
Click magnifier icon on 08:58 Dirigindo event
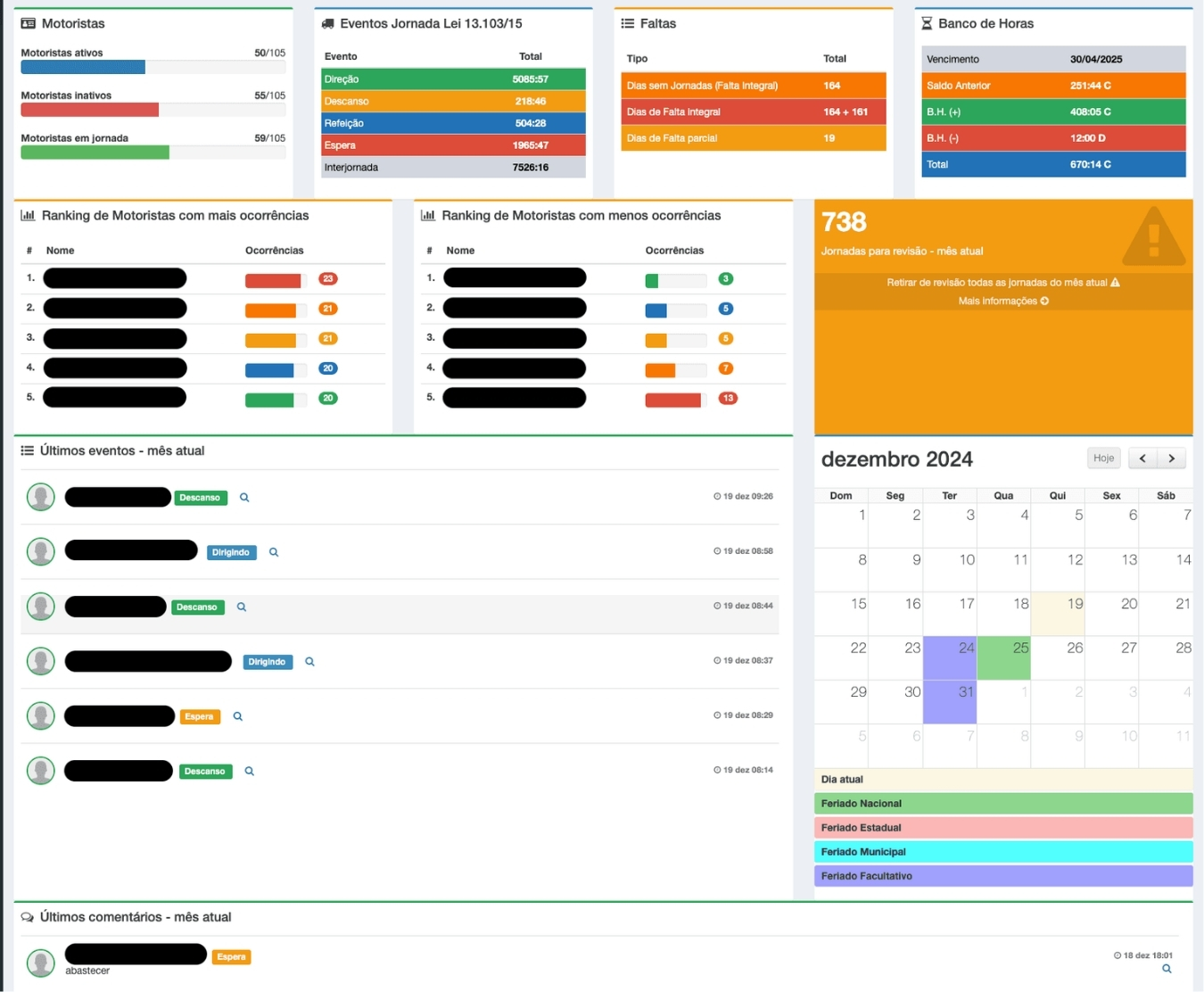pyautogui.click(x=274, y=552)
